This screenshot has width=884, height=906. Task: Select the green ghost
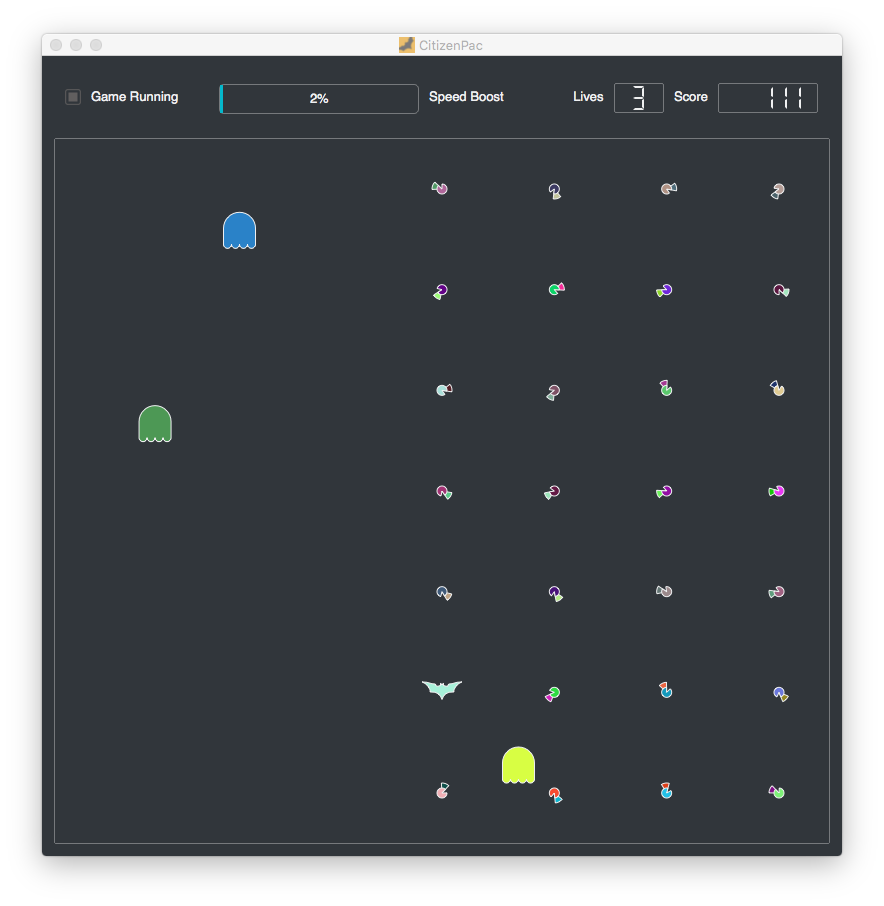[155, 424]
